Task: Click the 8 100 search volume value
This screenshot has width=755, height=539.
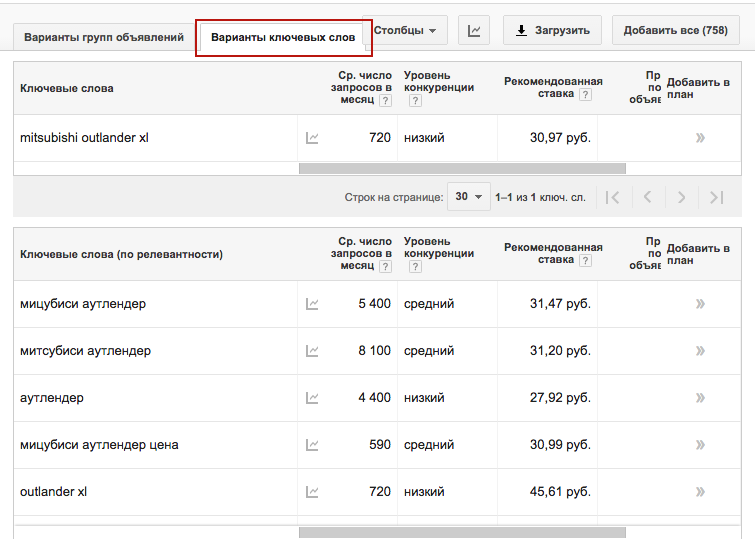Action: point(375,351)
